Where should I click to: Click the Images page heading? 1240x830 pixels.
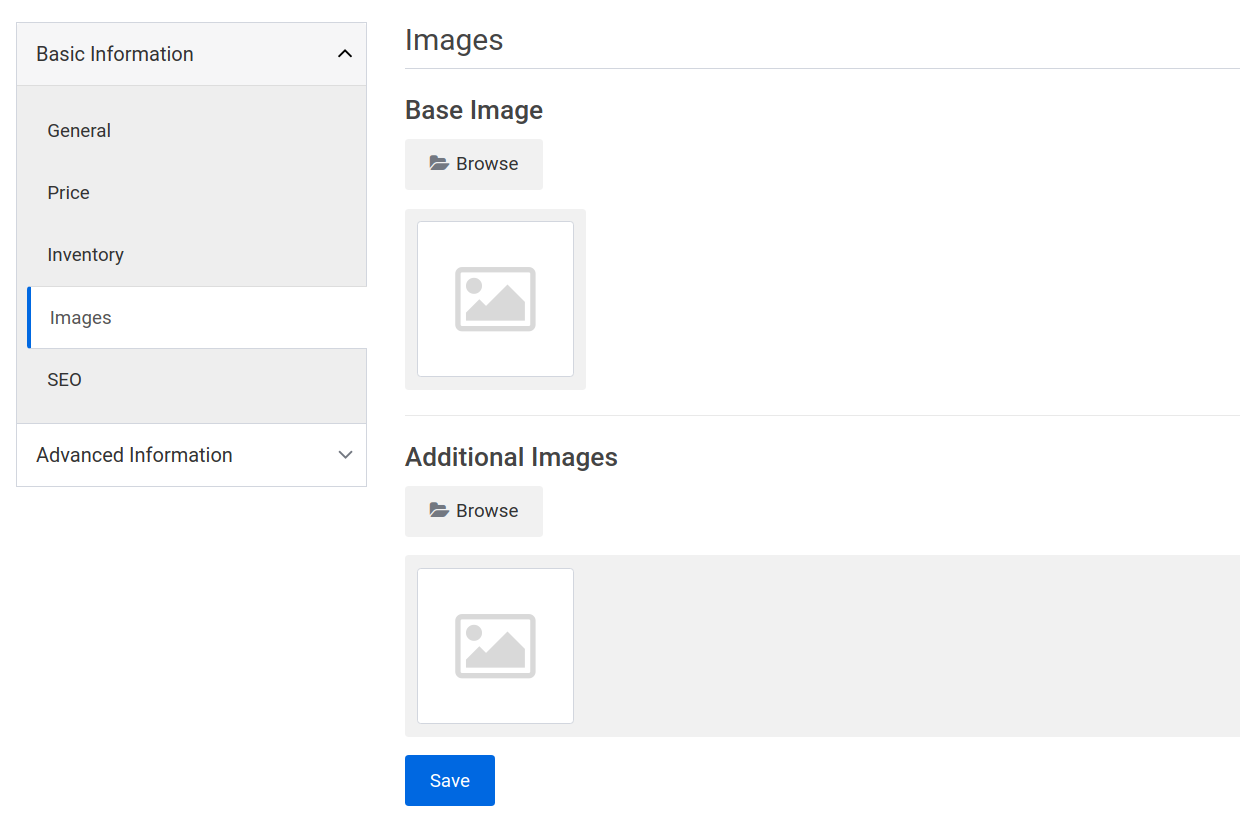[x=453, y=40]
